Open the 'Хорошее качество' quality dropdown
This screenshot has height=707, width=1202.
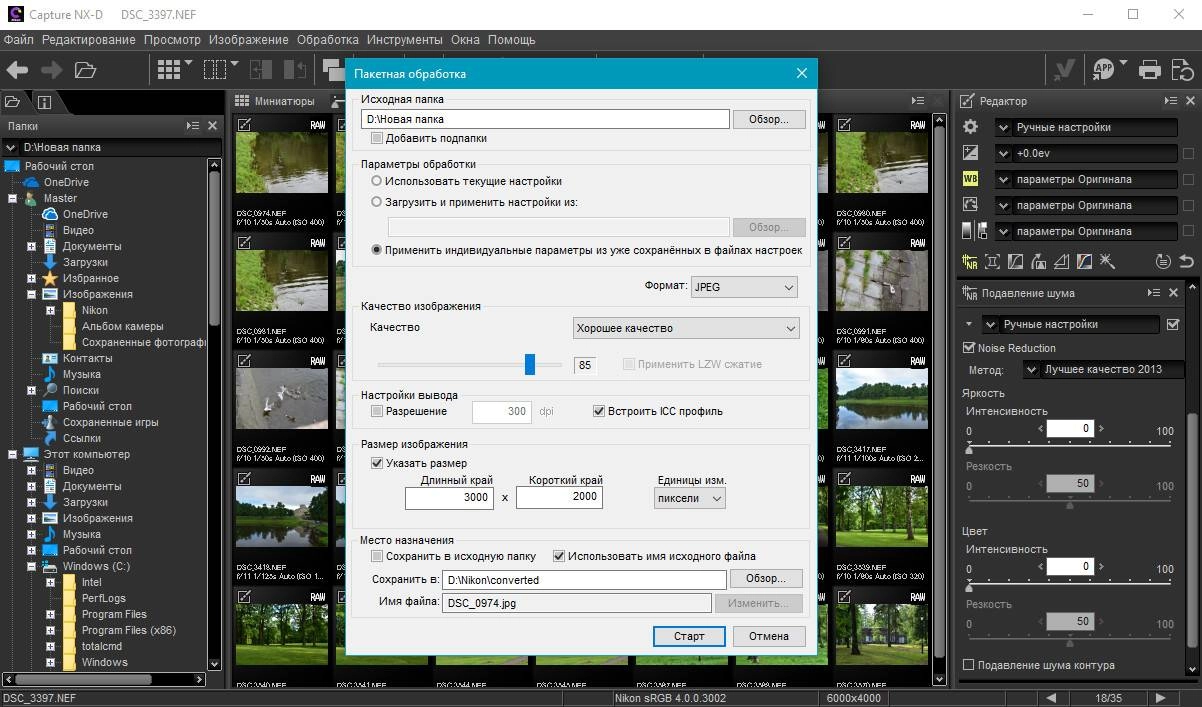[x=686, y=328]
